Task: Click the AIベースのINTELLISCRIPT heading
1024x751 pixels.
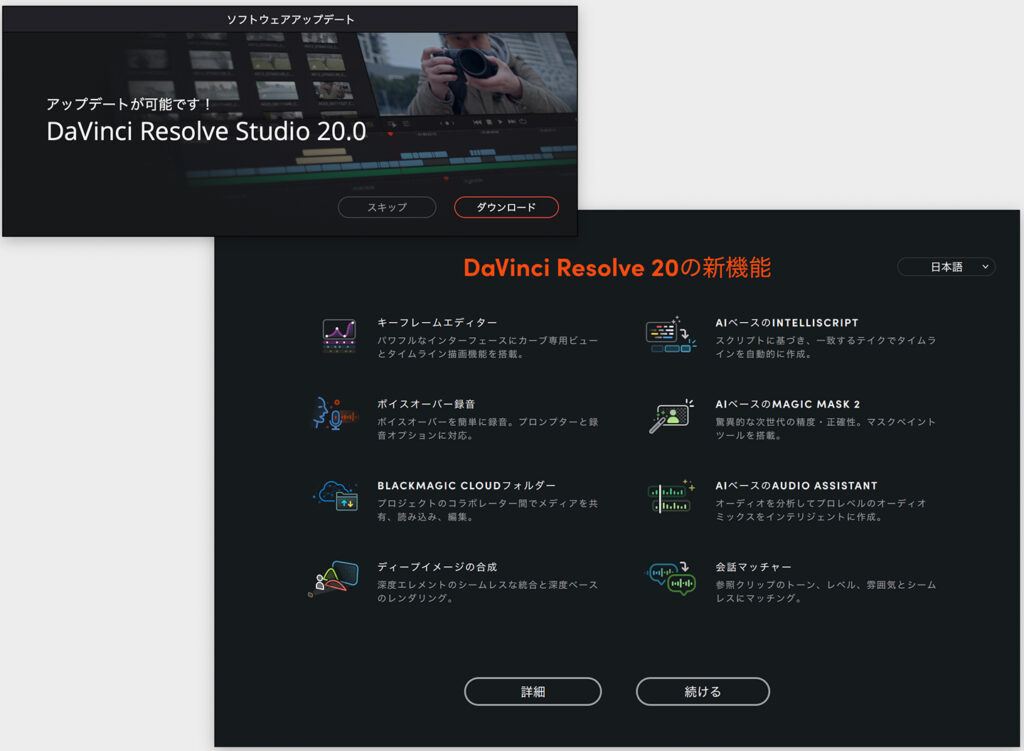Action: coord(787,323)
